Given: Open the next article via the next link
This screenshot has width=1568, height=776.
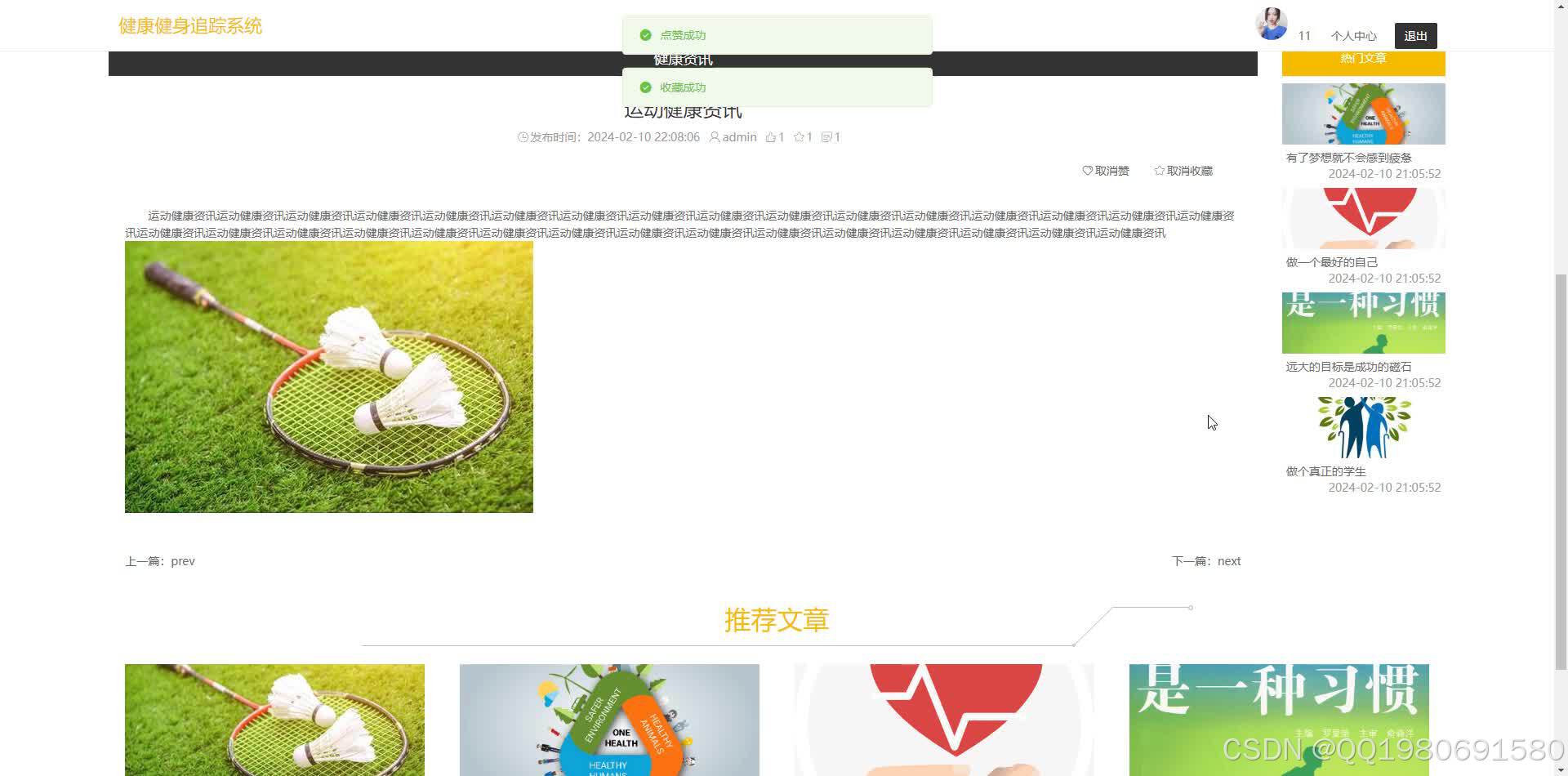Looking at the screenshot, I should (x=1228, y=560).
